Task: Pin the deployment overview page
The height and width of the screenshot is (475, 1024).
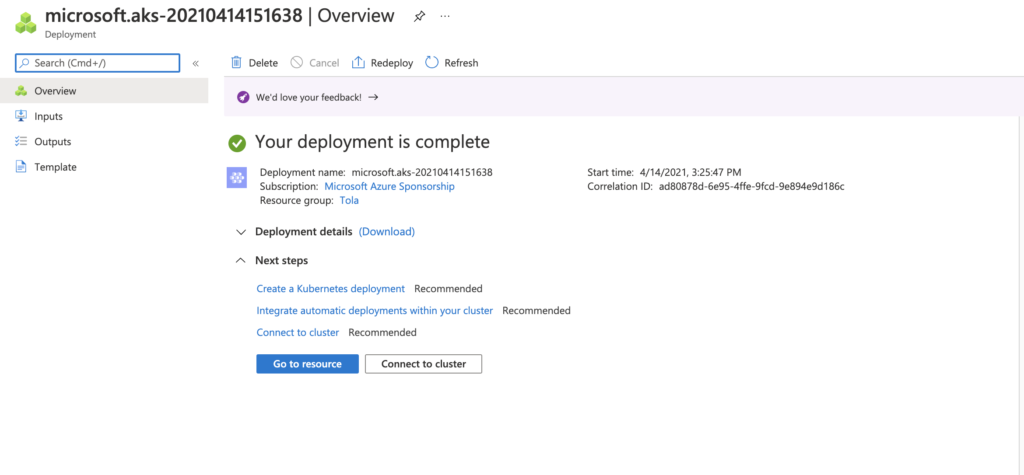Action: (419, 17)
